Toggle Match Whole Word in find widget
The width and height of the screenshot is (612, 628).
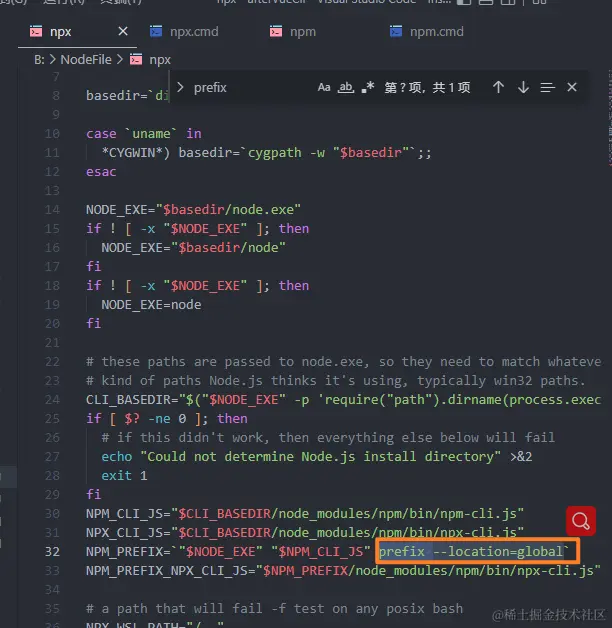pyautogui.click(x=346, y=87)
